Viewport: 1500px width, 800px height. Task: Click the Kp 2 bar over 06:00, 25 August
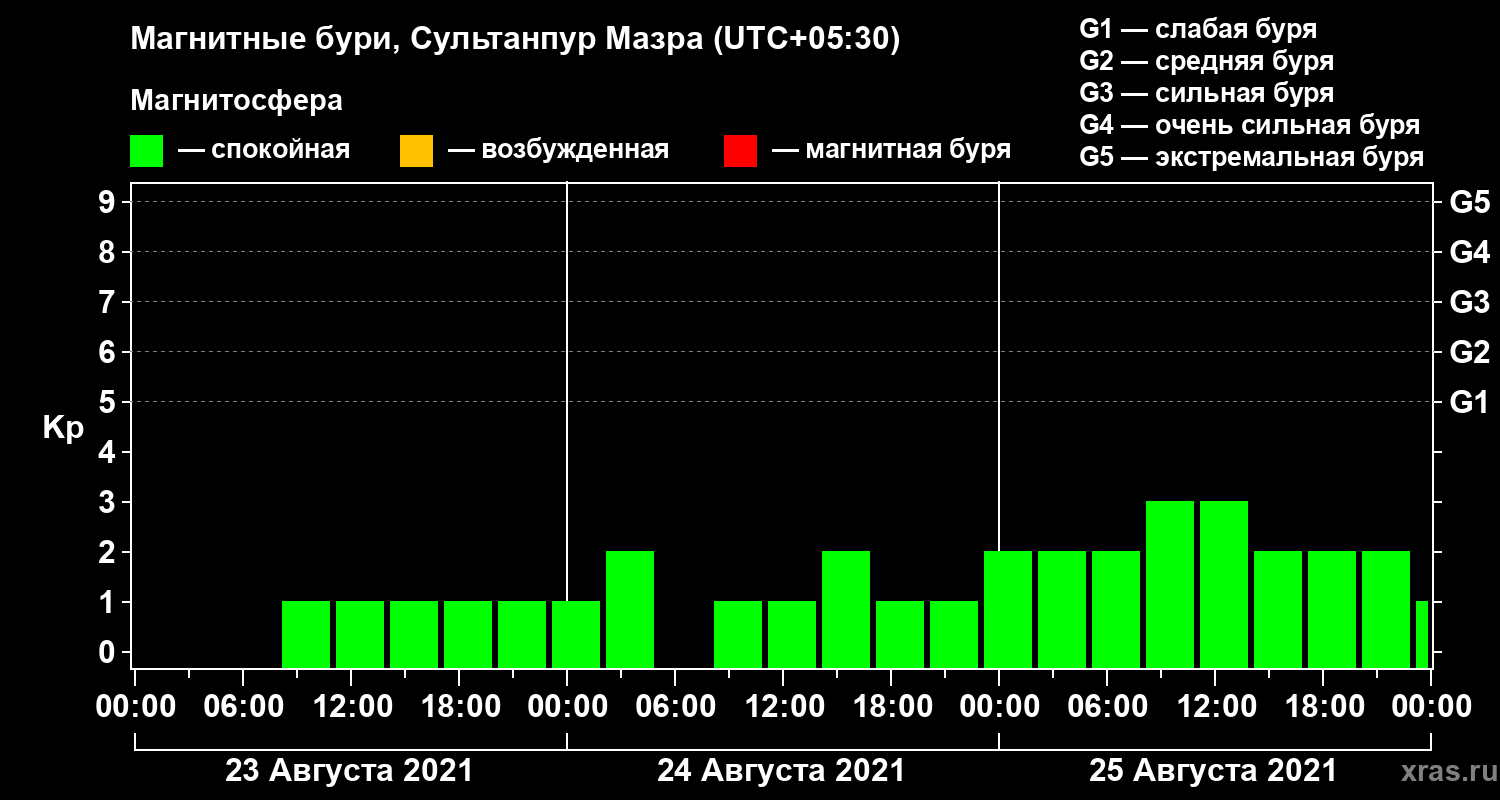click(x=1116, y=609)
